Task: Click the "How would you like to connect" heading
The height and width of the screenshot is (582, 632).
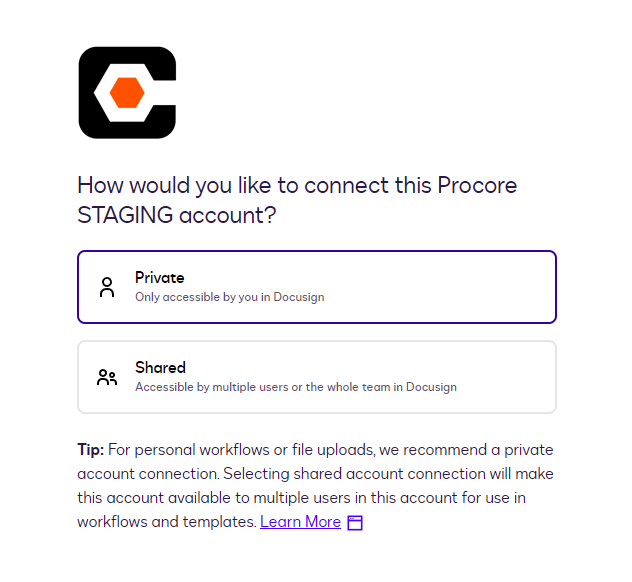Action: [x=297, y=186]
